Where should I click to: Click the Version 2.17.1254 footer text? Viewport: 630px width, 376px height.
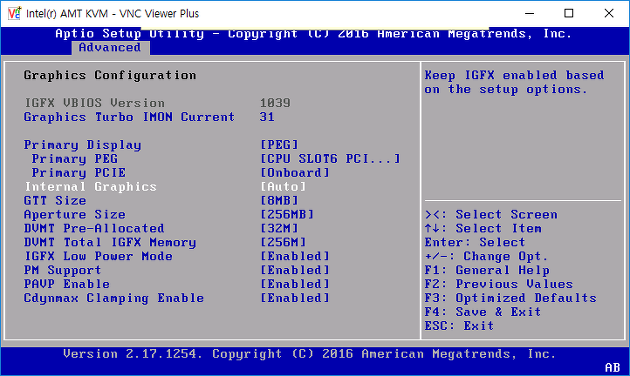pos(309,354)
